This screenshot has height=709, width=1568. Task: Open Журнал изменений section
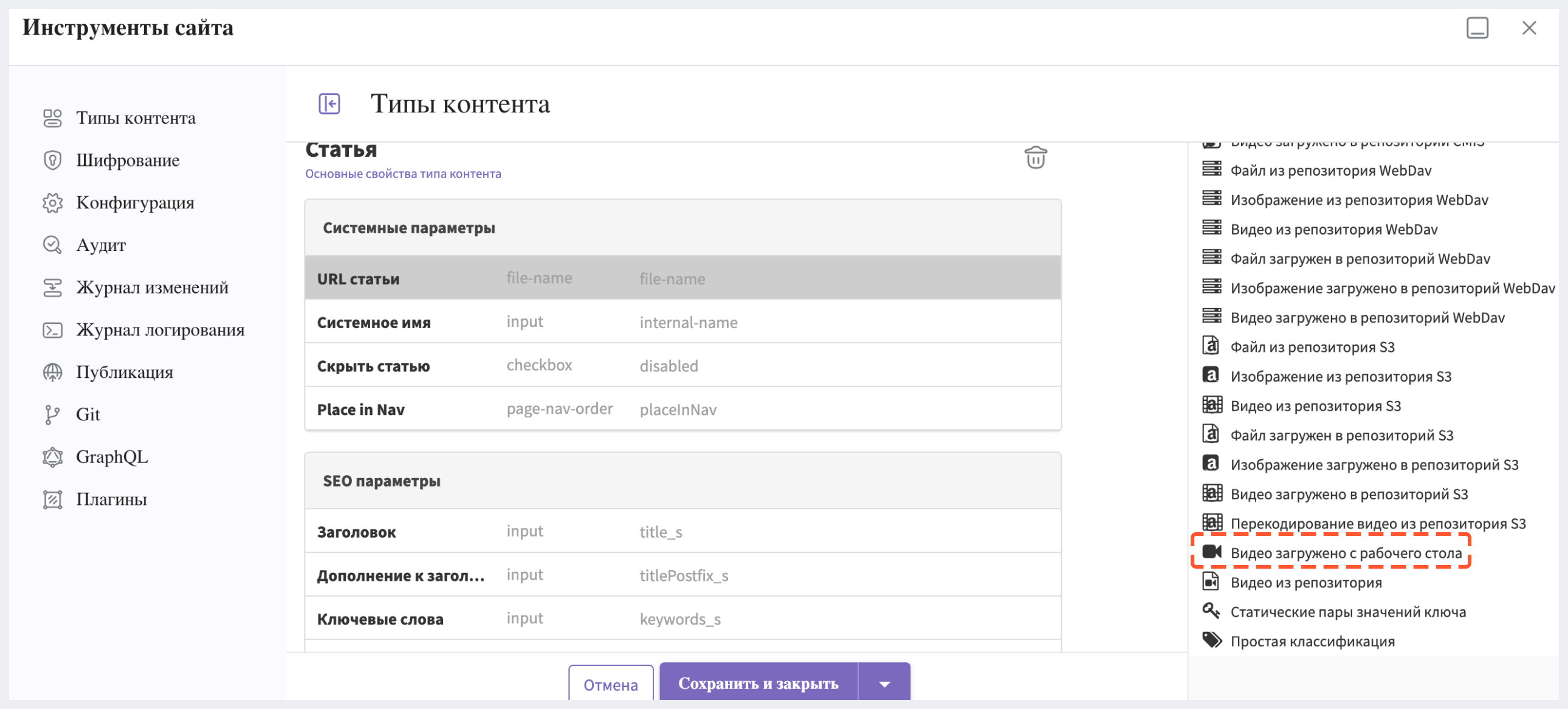(x=152, y=287)
